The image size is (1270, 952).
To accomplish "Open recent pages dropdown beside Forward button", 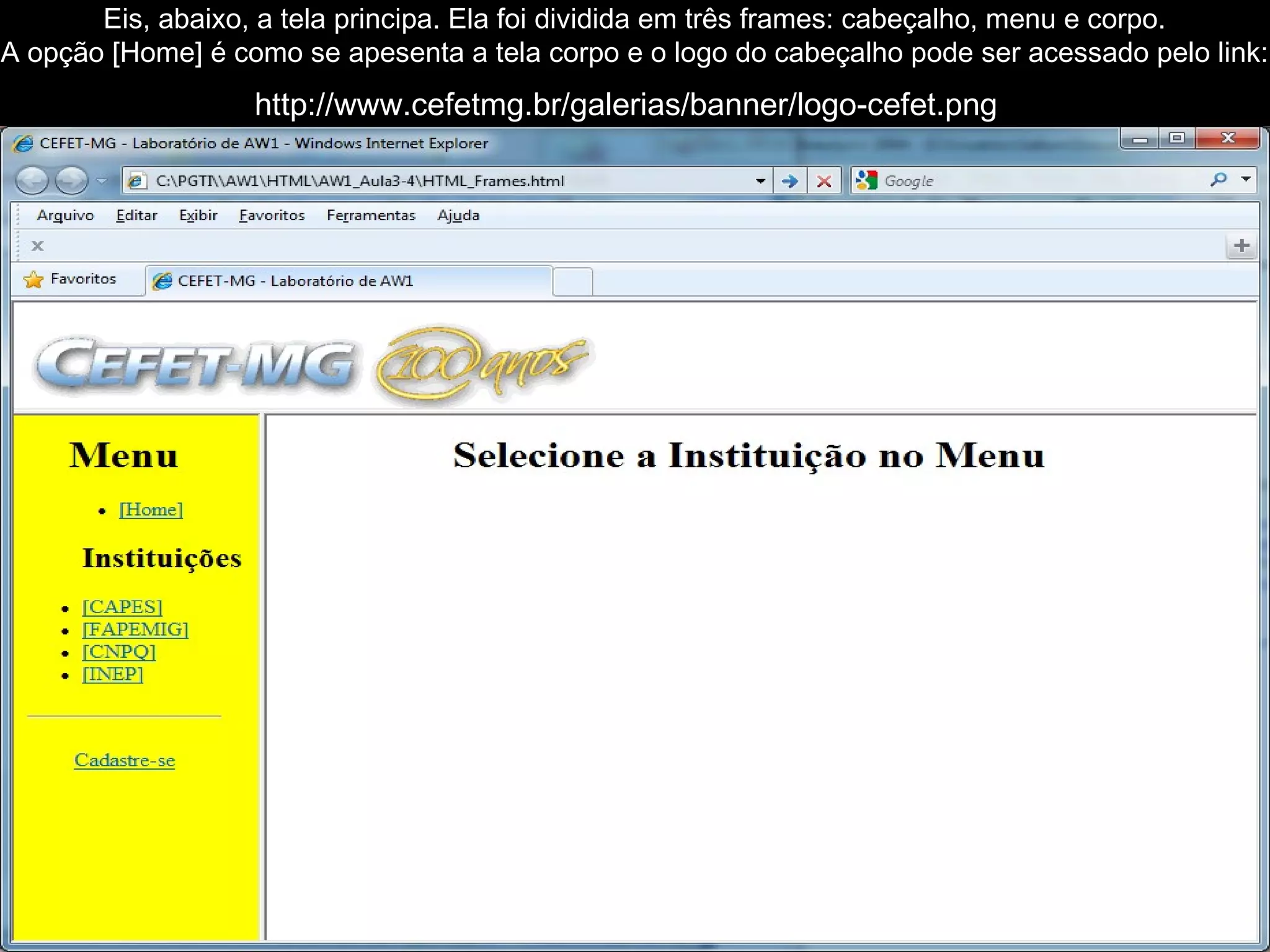I will [x=102, y=181].
